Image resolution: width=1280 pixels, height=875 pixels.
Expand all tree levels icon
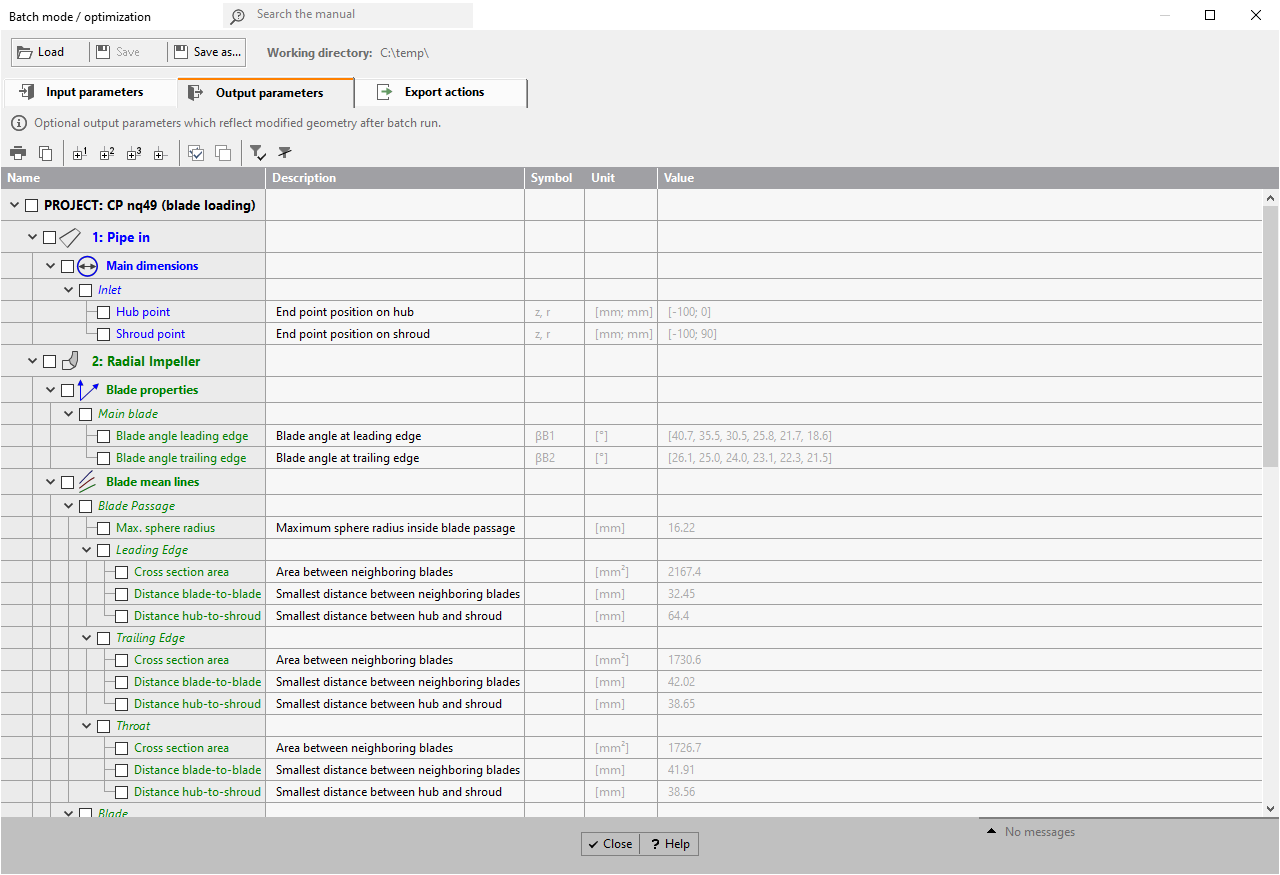(x=160, y=153)
